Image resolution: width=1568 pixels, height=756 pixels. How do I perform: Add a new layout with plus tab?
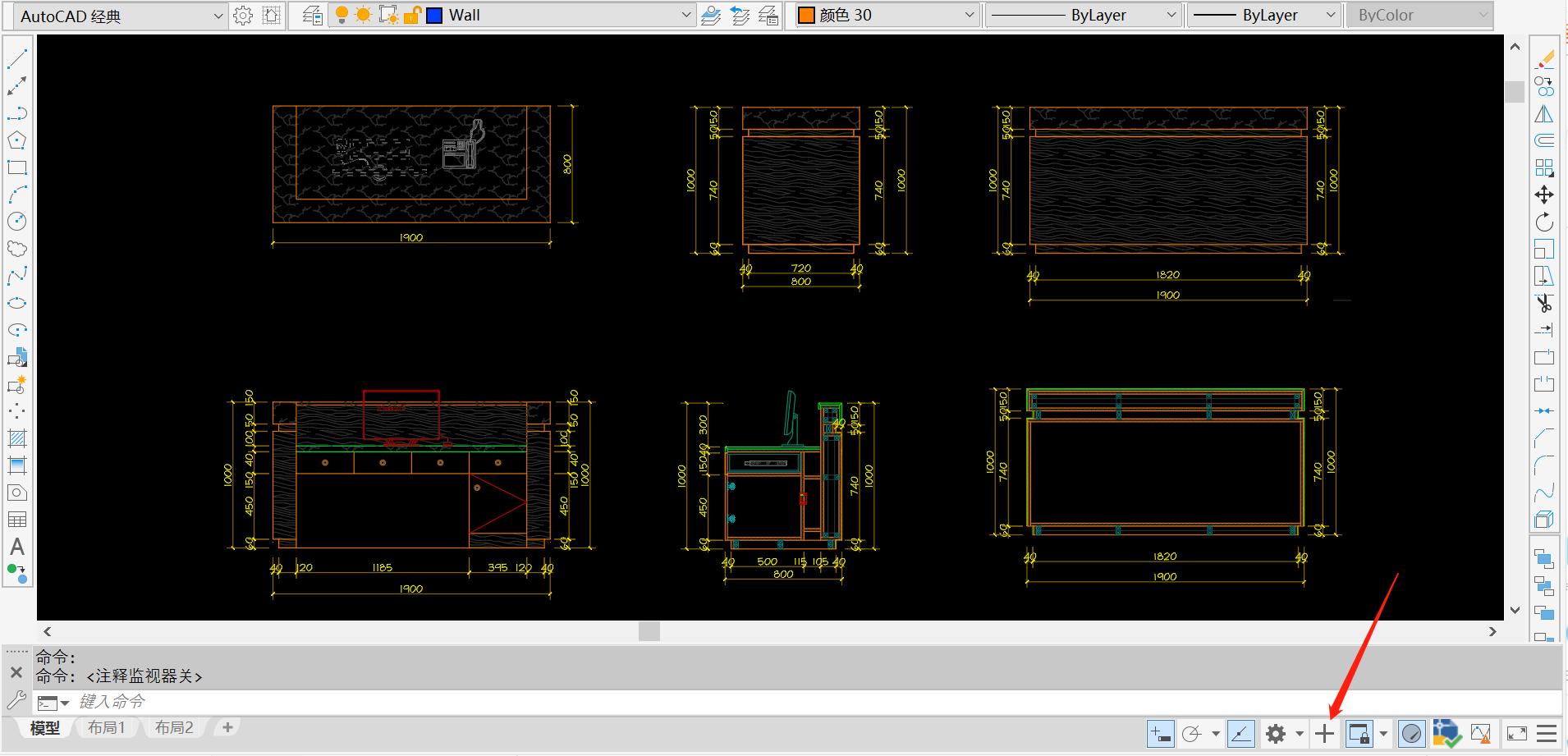pyautogui.click(x=227, y=727)
